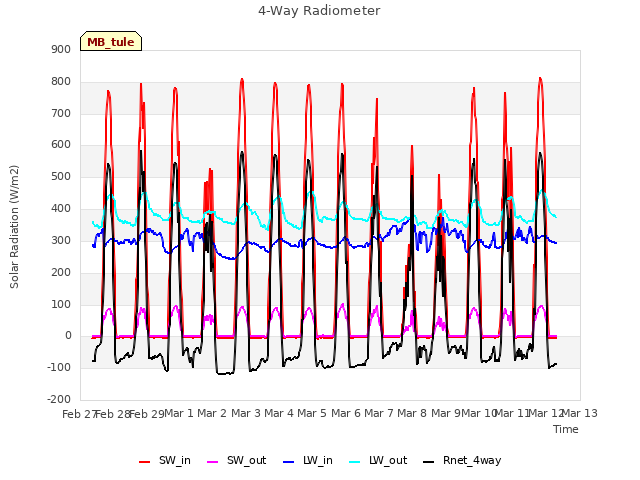
Task: Click the 4-Way Radiometer chart title
Action: pyautogui.click(x=319, y=11)
